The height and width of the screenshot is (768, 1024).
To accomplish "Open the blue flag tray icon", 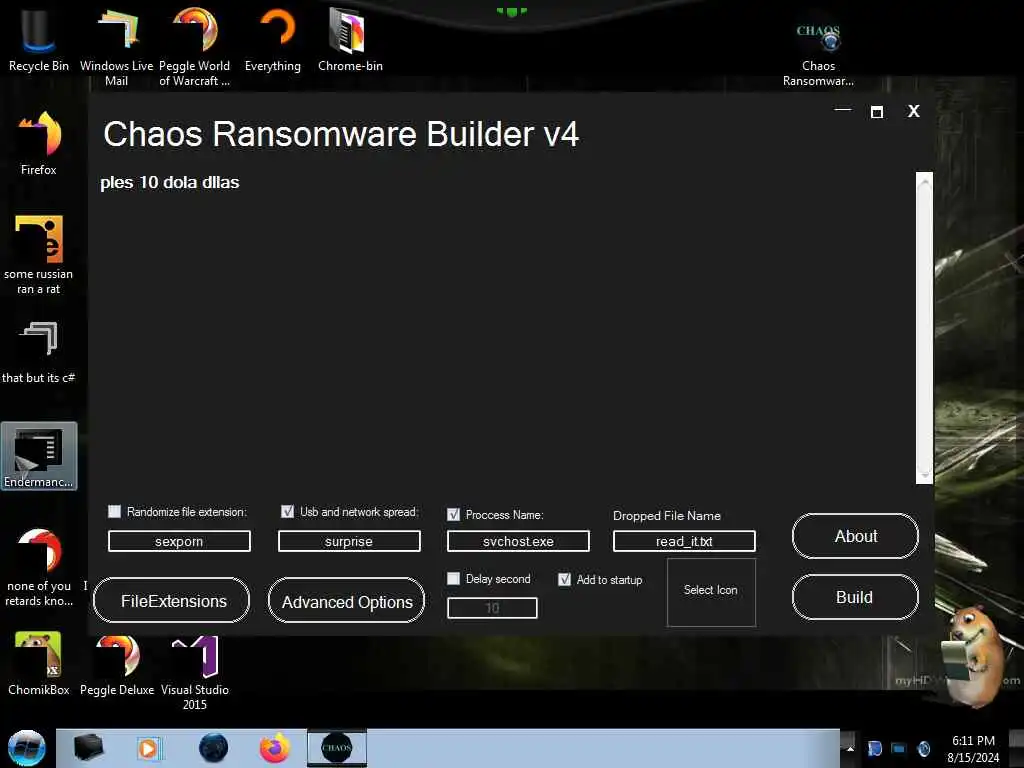I will tap(874, 748).
